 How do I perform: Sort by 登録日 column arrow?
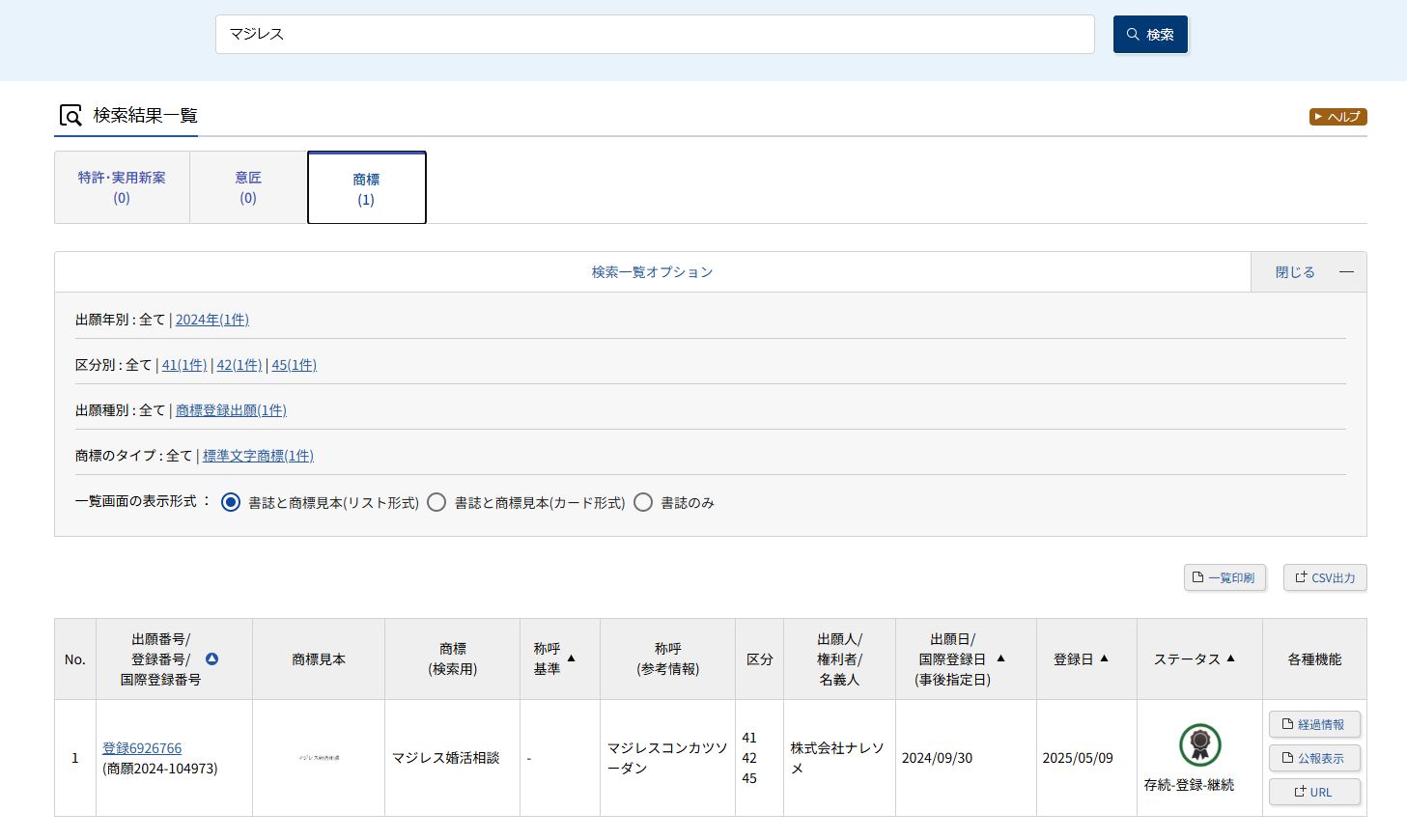1104,658
